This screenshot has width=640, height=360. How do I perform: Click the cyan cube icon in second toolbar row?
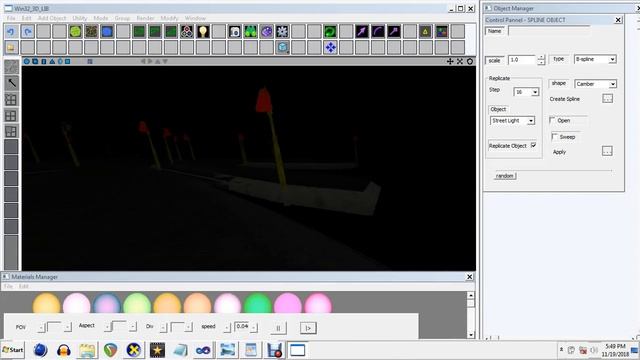282,47
